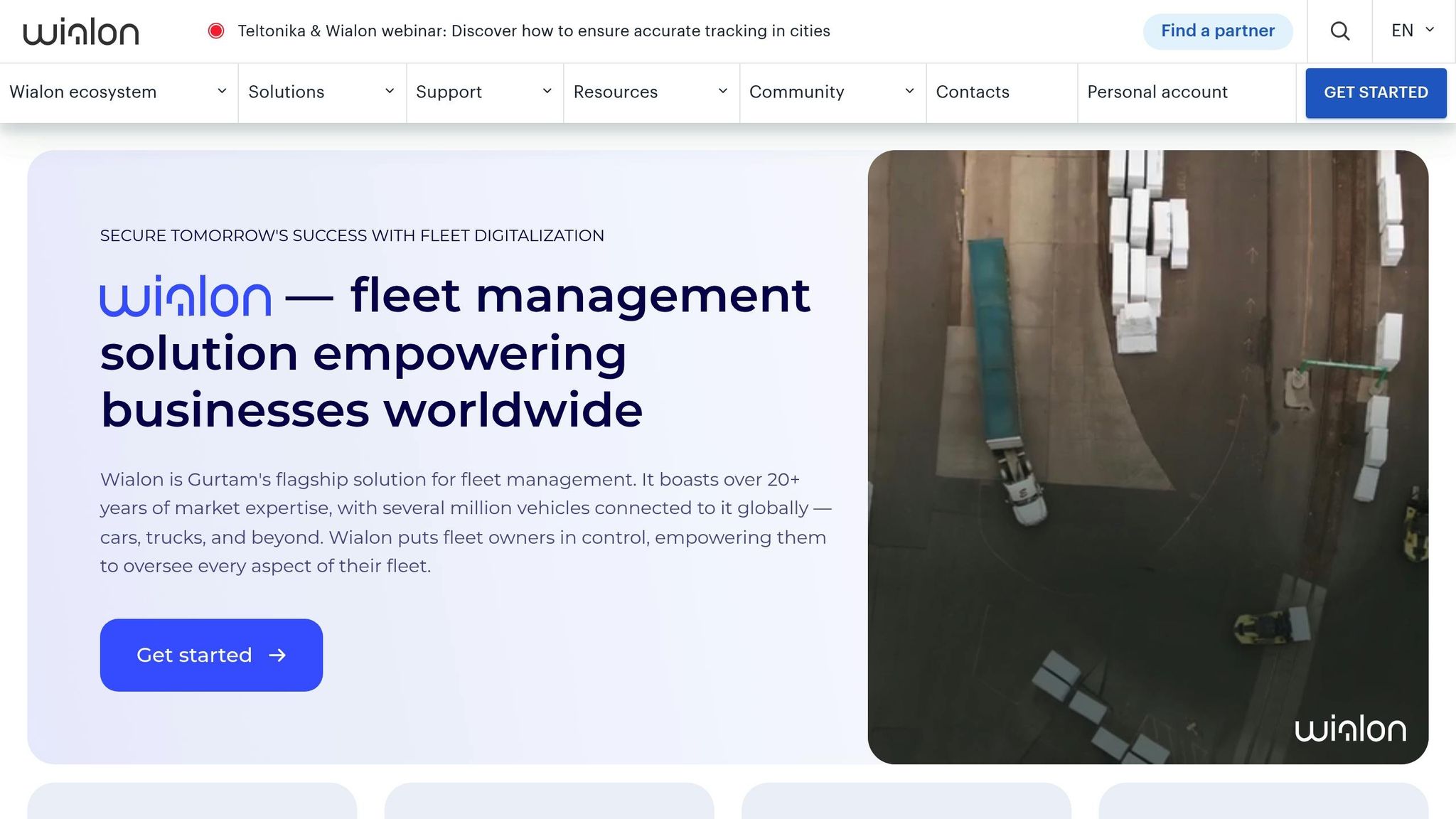Image resolution: width=1456 pixels, height=819 pixels.
Task: Open the Support menu
Action: 485,92
